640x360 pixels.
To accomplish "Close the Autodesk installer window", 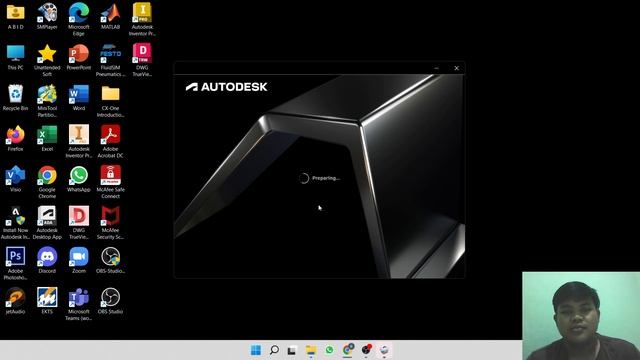I will (456, 68).
